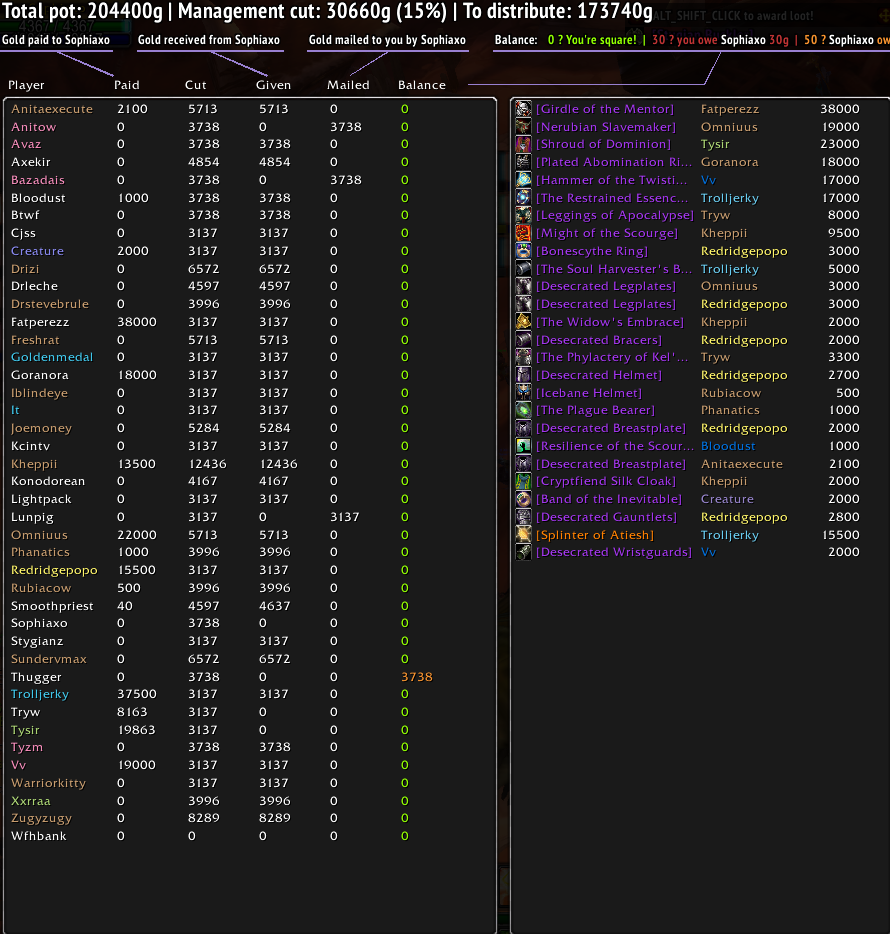Click the Desecrated Bracers item icon

pos(523,340)
